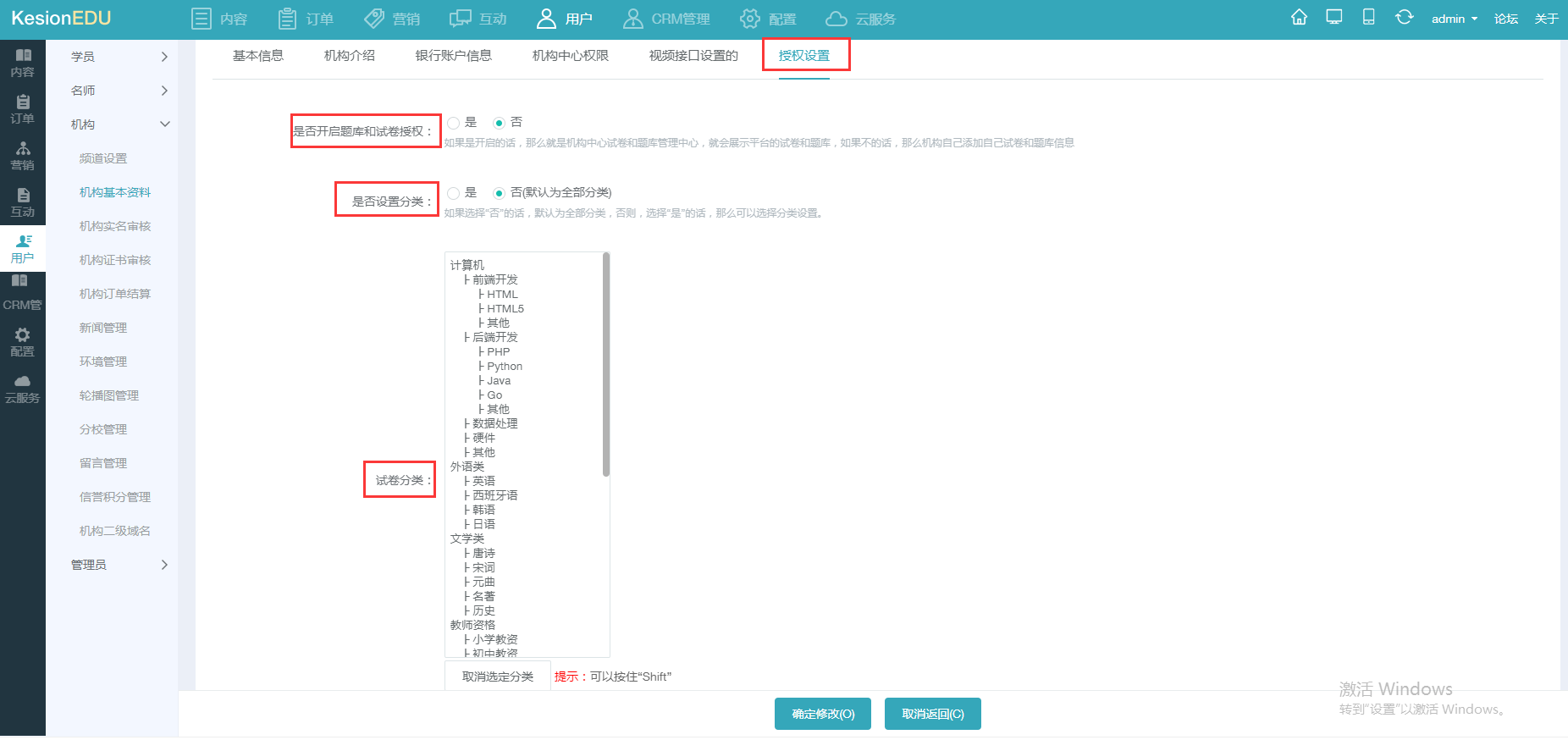Switch to the 银行账户信息 tab
This screenshot has width=1568, height=740.
point(453,56)
